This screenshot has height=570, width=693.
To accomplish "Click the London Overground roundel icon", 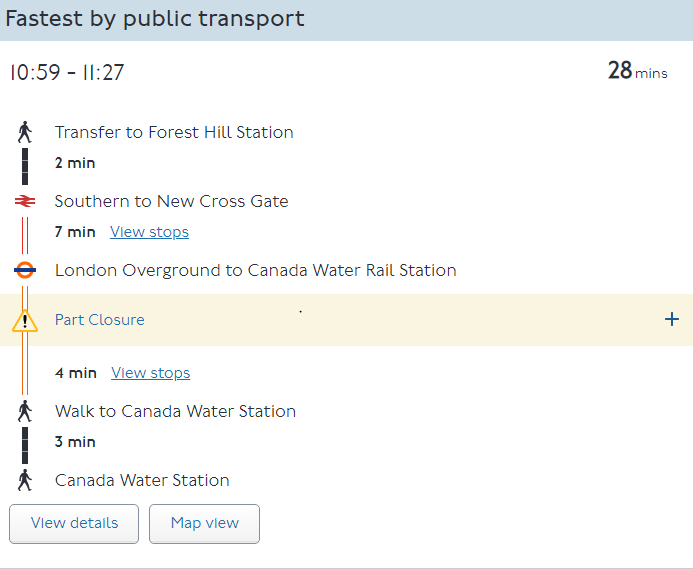I will (25, 270).
